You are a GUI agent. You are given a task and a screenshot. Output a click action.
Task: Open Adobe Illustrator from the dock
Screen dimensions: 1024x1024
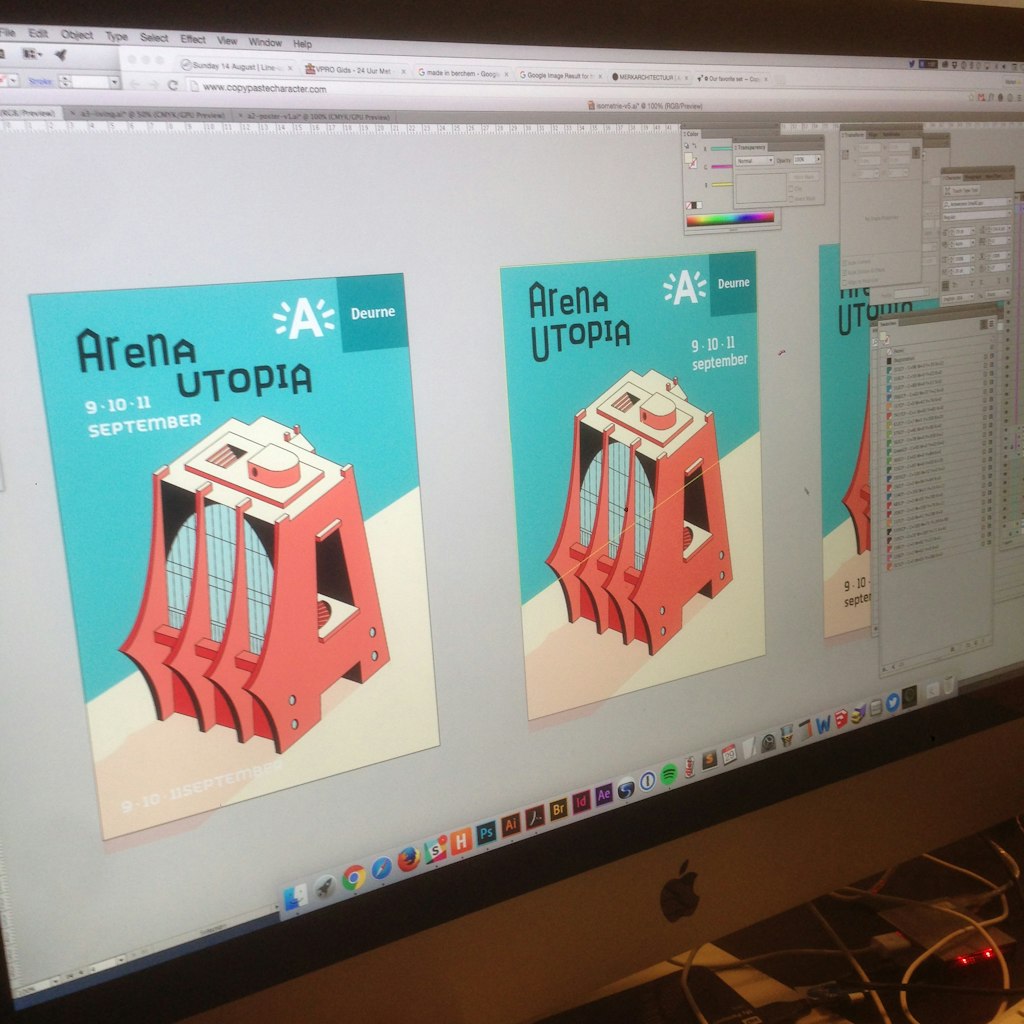(x=511, y=824)
